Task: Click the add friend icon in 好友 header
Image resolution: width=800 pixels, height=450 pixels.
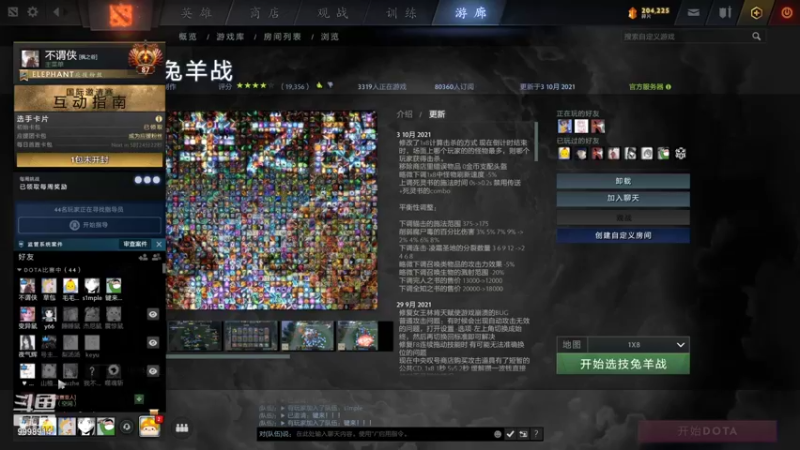Action: click(143, 257)
